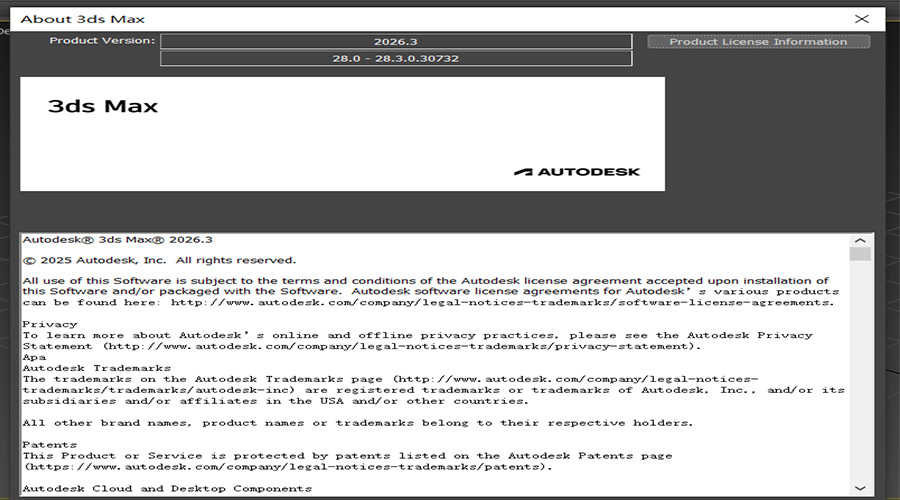
Task: Click the Product License Information button
Action: 758,42
